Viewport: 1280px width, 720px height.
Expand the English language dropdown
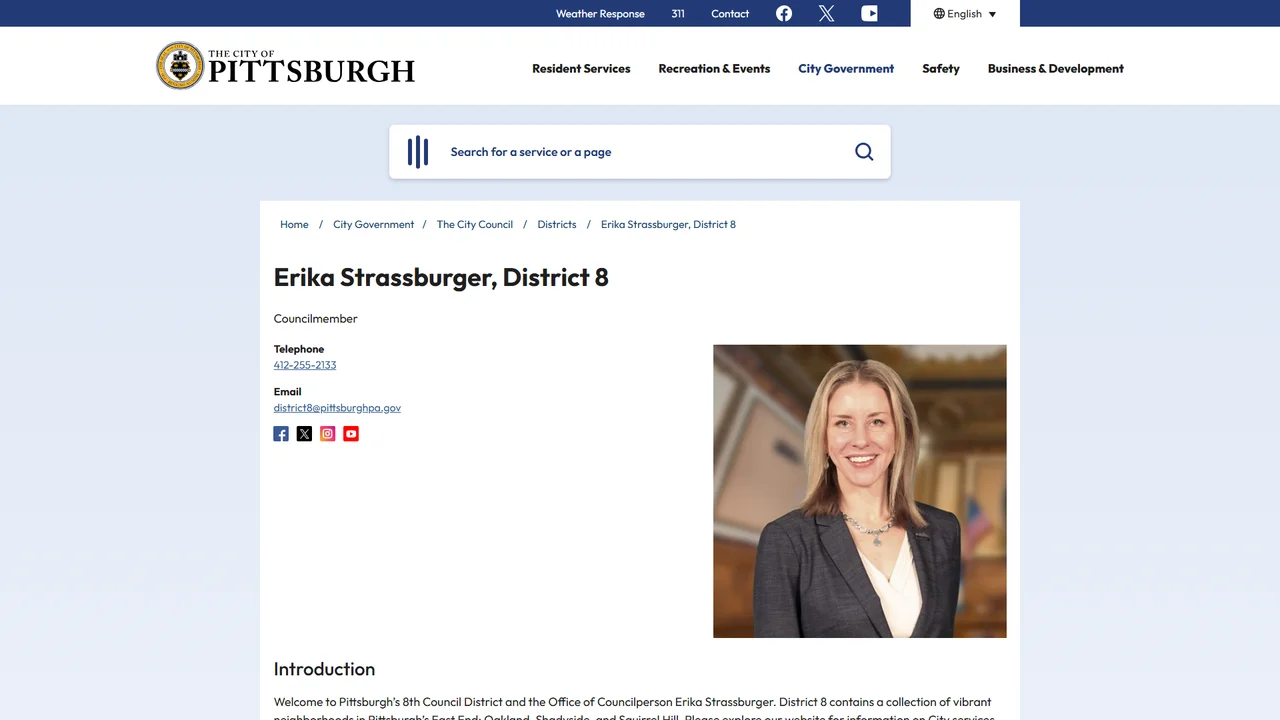click(x=965, y=14)
